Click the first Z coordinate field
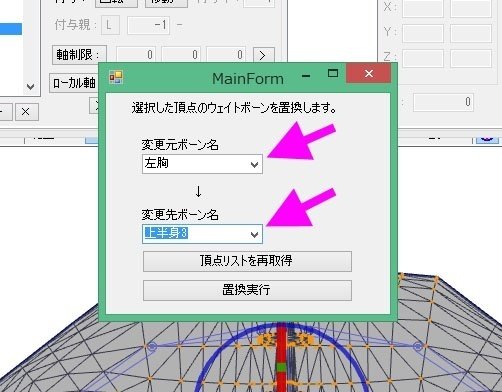This screenshot has height=392, width=502. tap(423, 58)
